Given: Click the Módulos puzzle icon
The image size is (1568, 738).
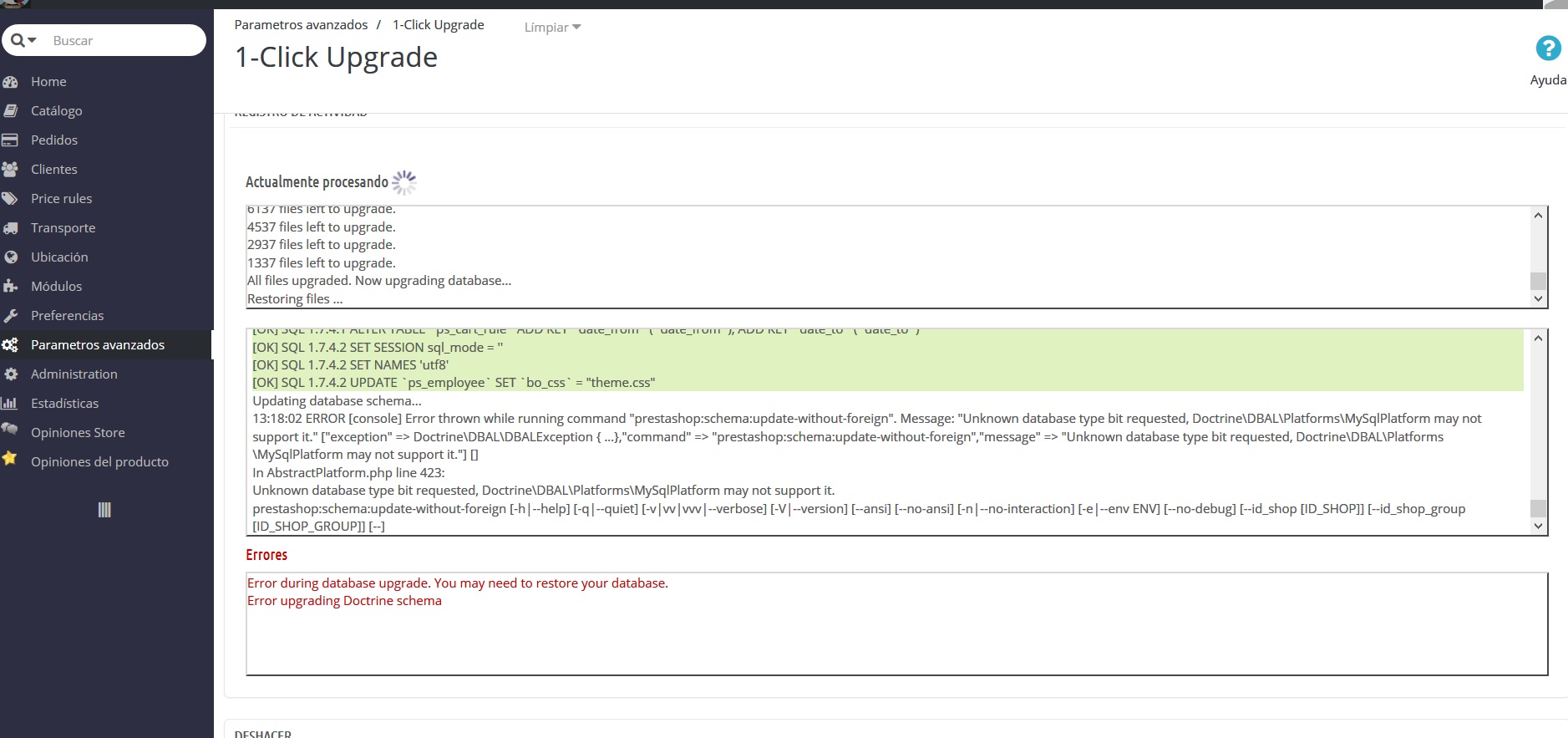Looking at the screenshot, I should click(x=10, y=286).
